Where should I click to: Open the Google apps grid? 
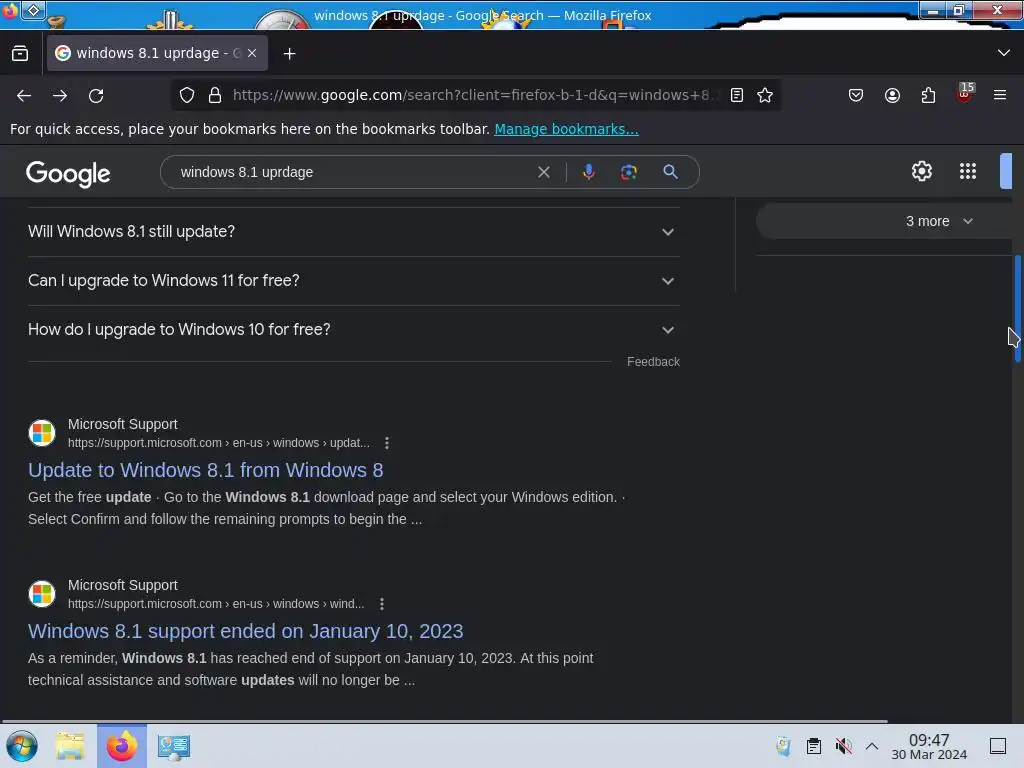(968, 171)
